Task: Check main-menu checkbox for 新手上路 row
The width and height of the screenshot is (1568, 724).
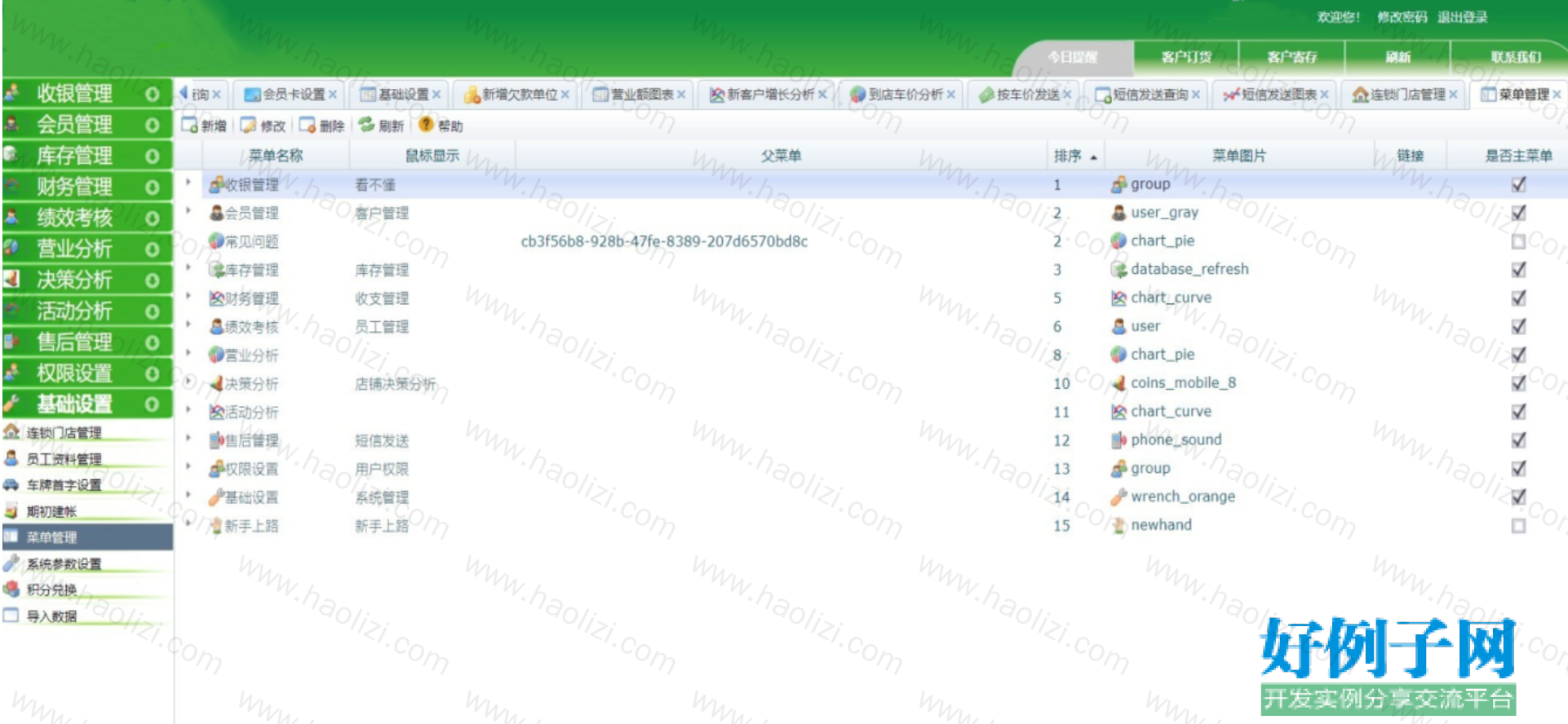Action: (x=1518, y=526)
